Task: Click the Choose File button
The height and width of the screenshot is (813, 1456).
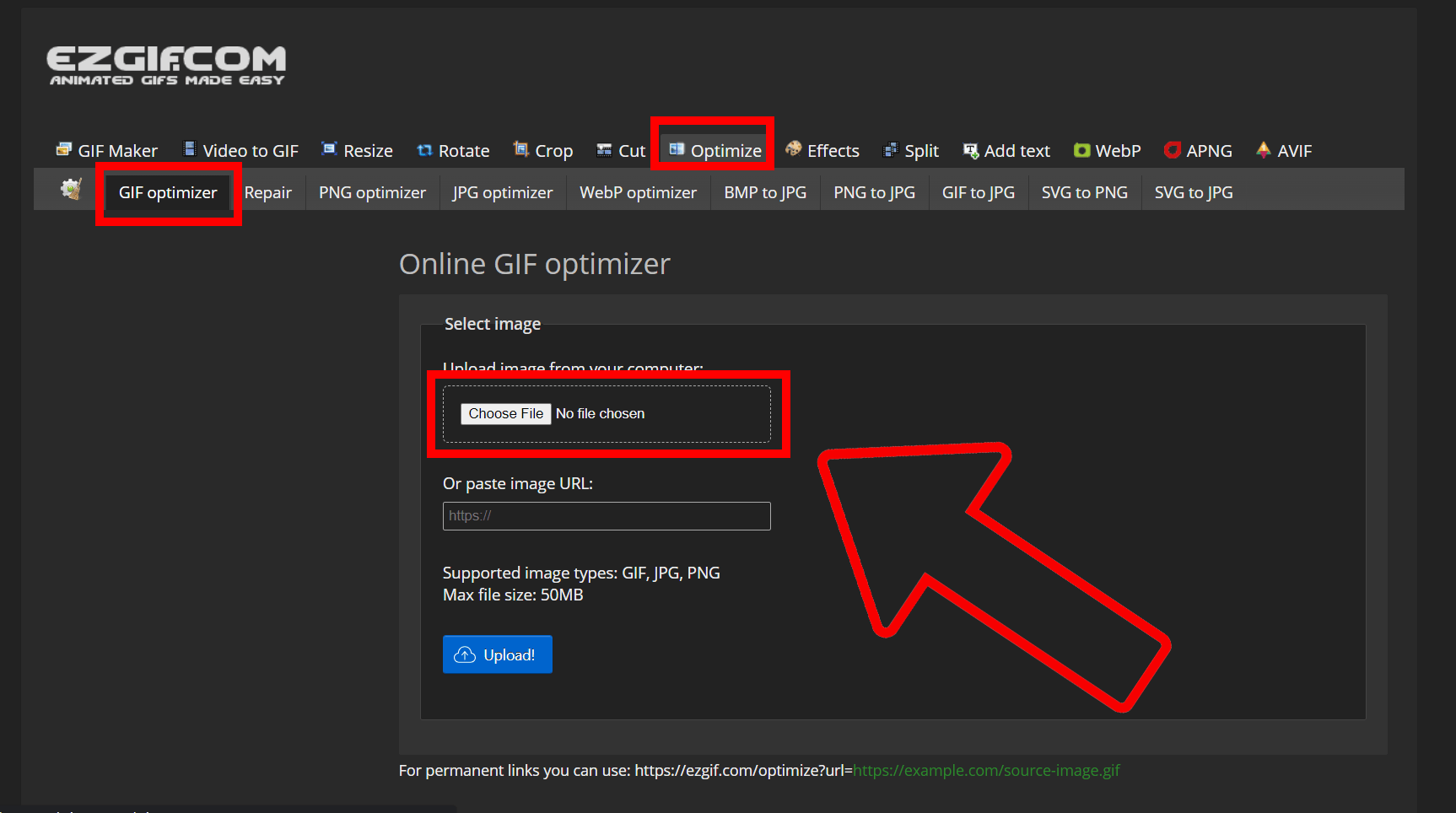Action: (x=505, y=413)
